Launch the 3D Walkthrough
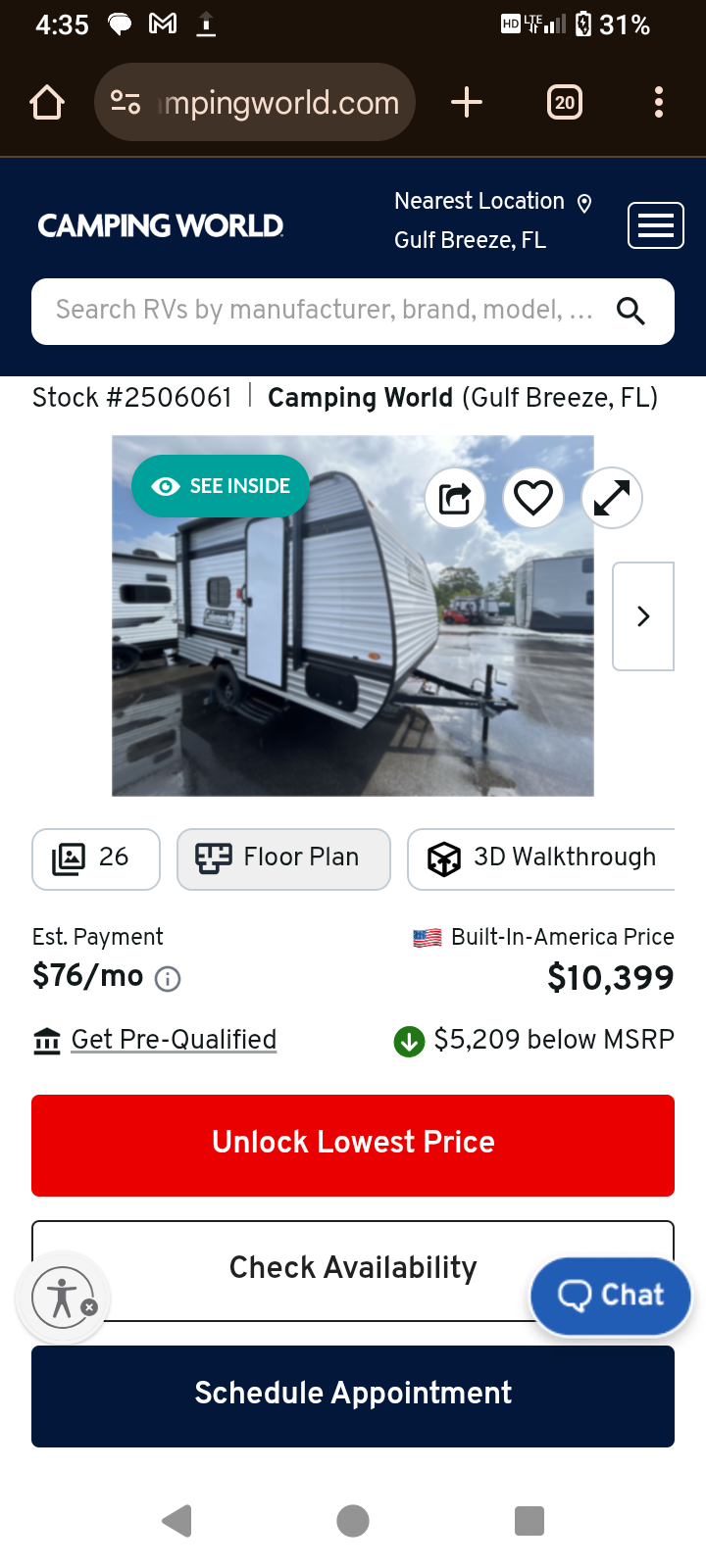This screenshot has width=706, height=1568. (x=541, y=859)
